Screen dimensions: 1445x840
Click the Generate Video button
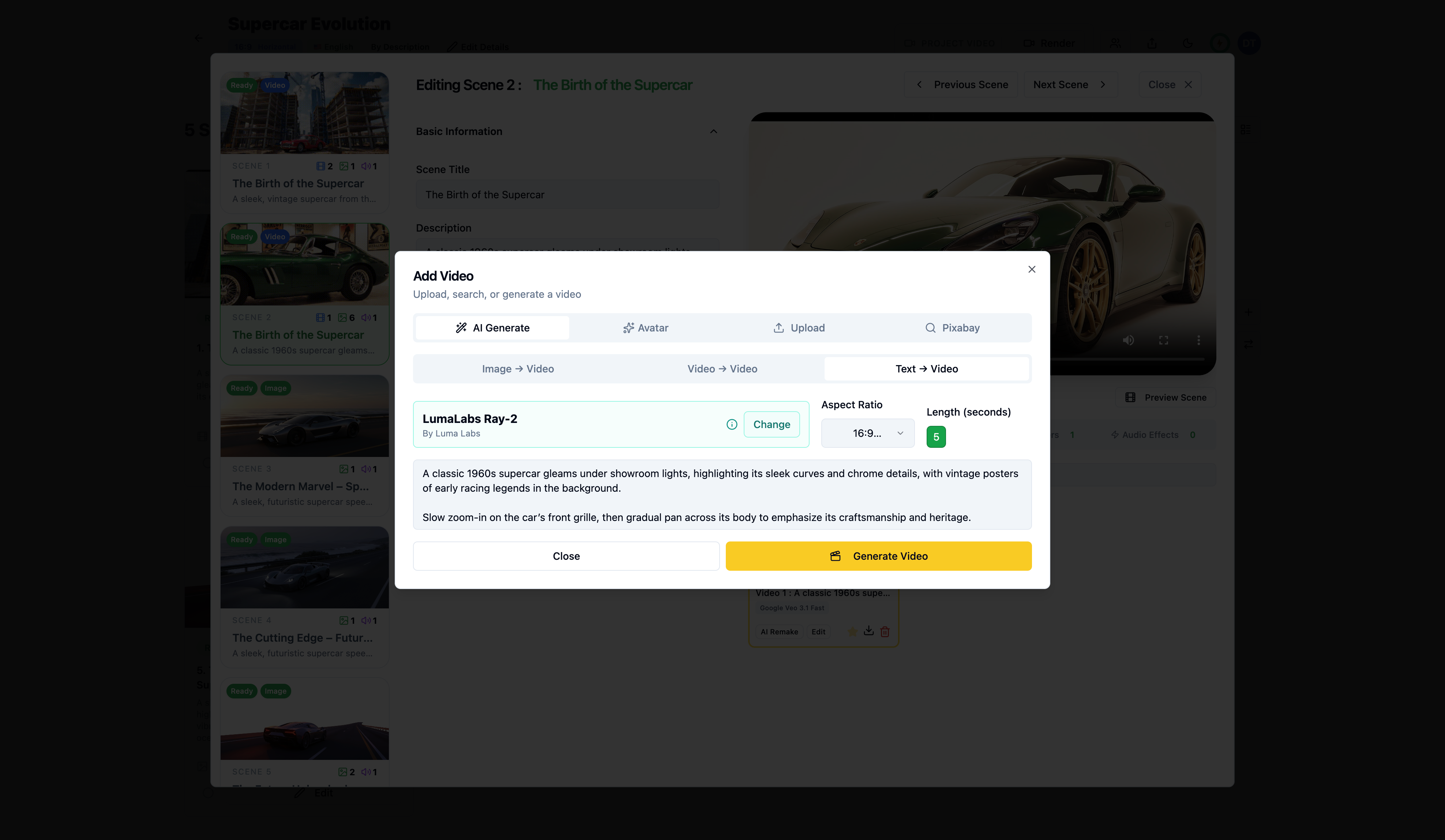click(878, 556)
